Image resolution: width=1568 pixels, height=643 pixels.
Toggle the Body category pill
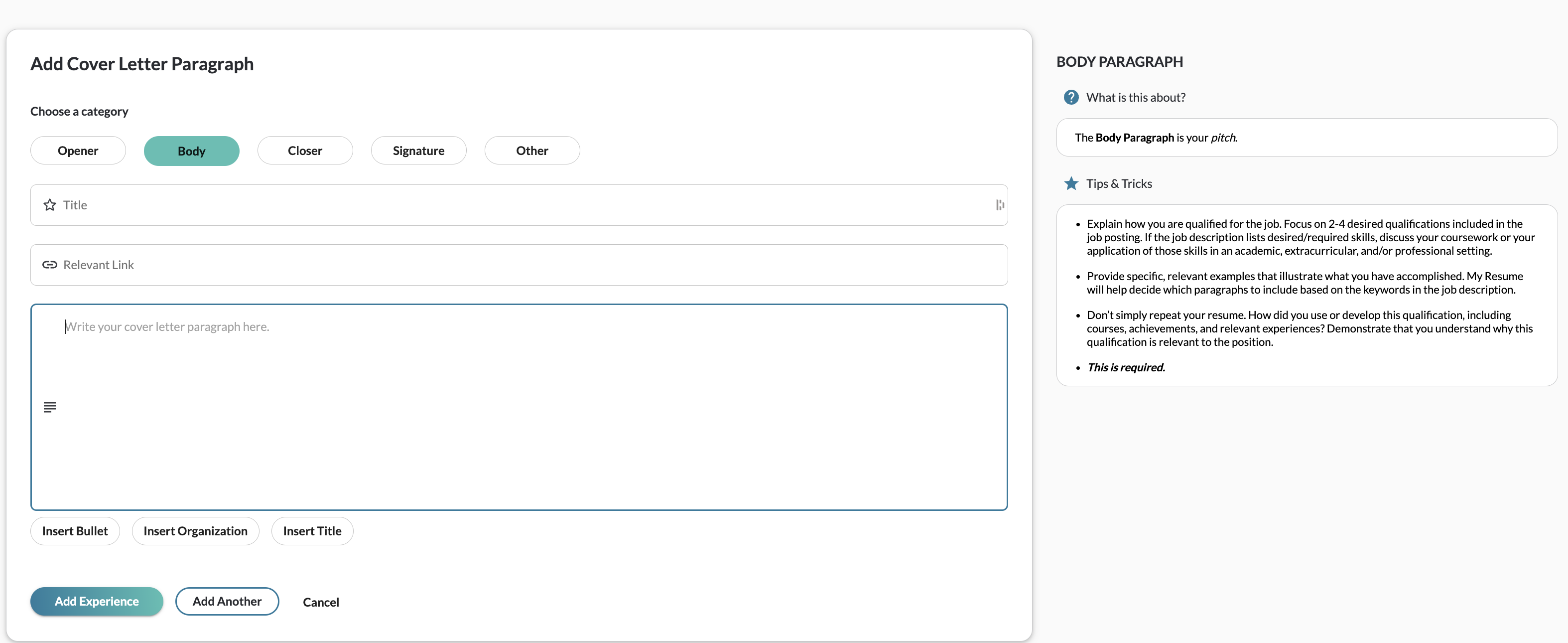pyautogui.click(x=191, y=151)
